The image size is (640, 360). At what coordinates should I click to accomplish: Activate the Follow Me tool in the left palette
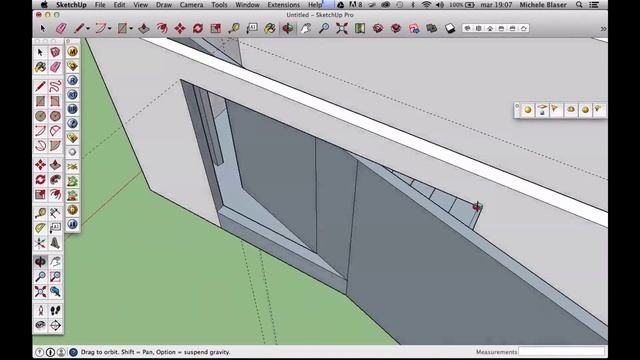pyautogui.click(x=55, y=180)
